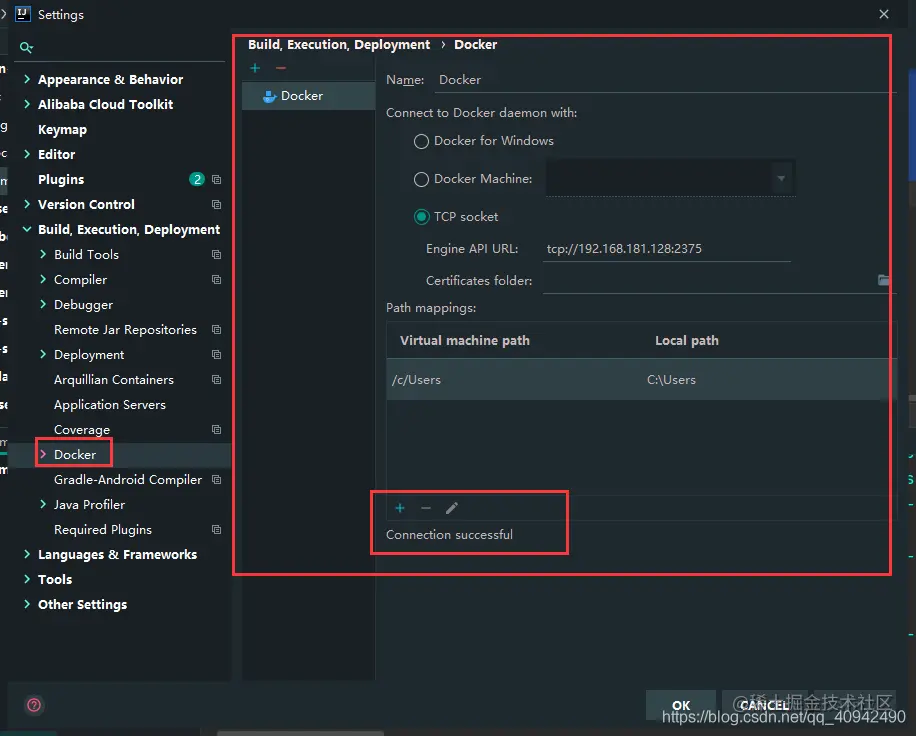Open help with the question mark icon
916x736 pixels.
click(x=34, y=705)
